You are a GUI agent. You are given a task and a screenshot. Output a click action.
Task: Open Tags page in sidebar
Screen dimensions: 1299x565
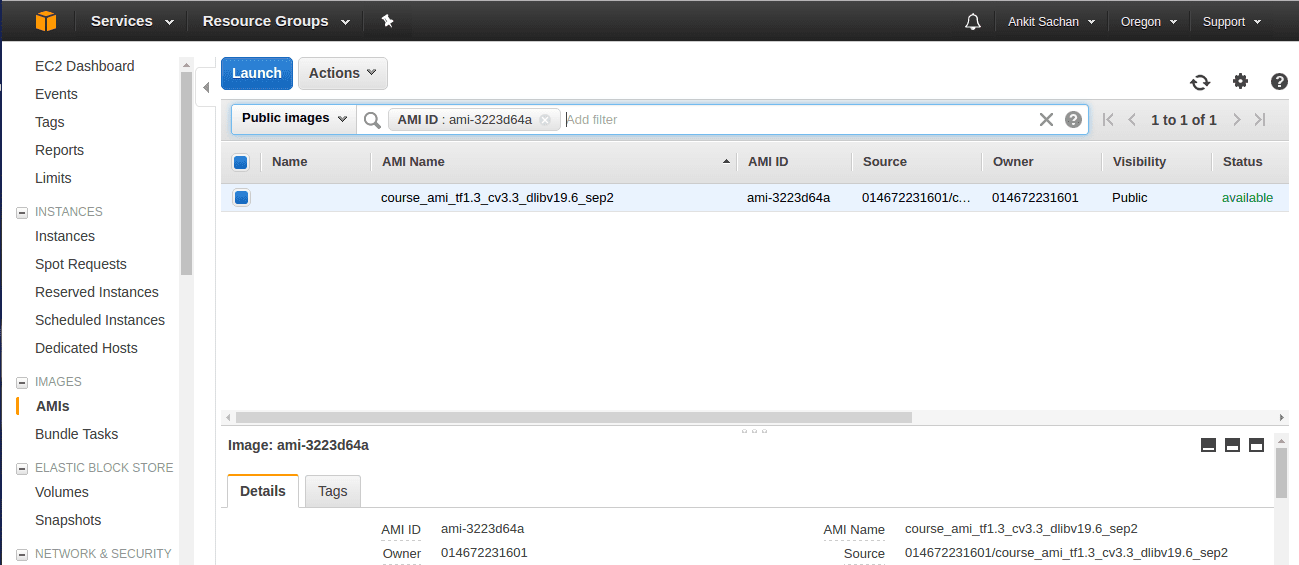click(x=50, y=122)
